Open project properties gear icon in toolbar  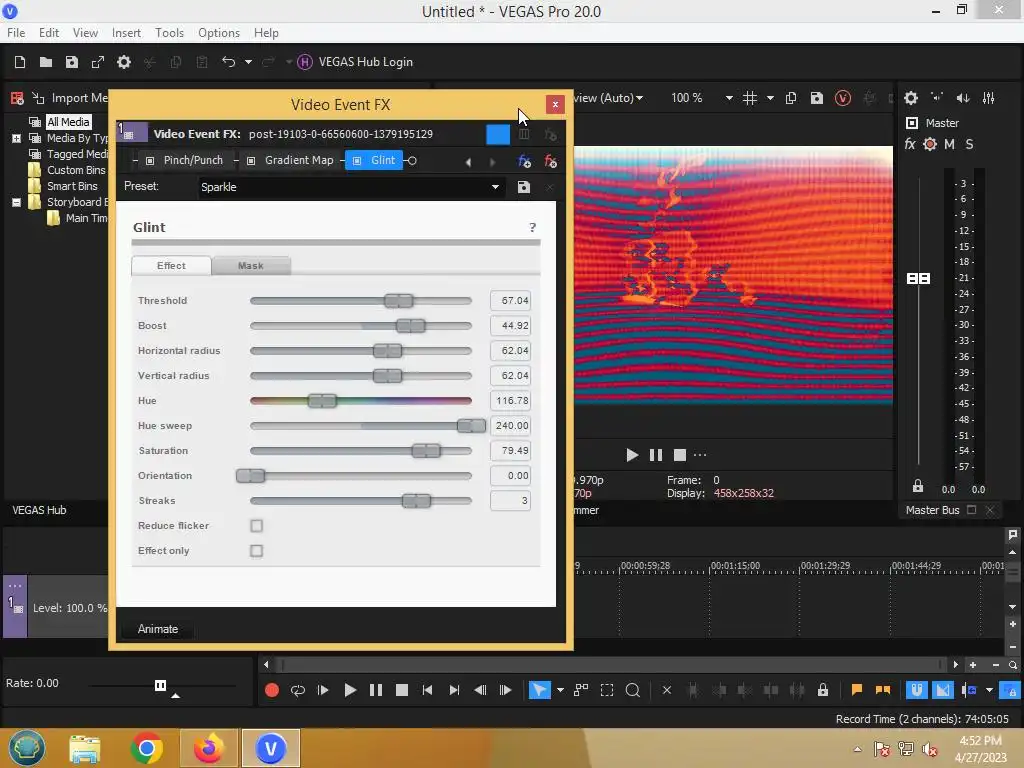point(124,62)
